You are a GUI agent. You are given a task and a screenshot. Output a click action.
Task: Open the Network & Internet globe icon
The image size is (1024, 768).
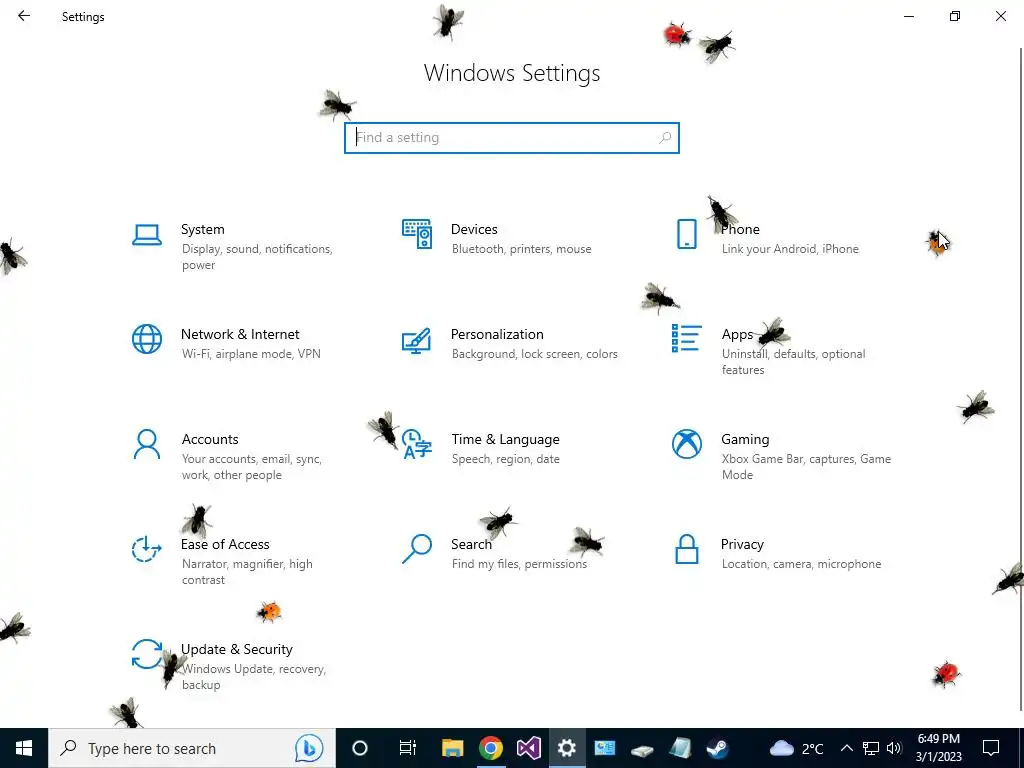pos(147,339)
